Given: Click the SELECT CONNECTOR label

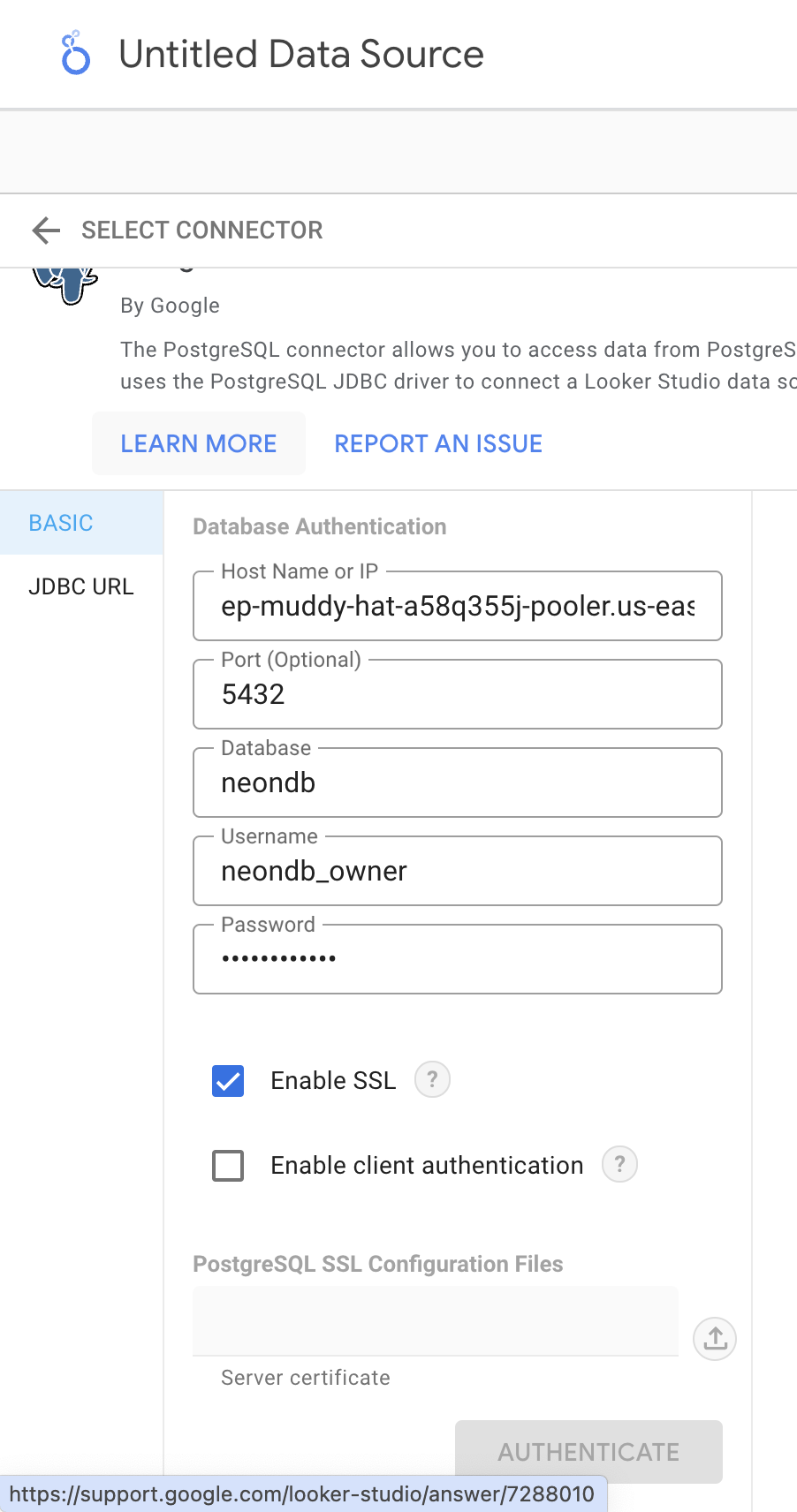Looking at the screenshot, I should point(202,231).
